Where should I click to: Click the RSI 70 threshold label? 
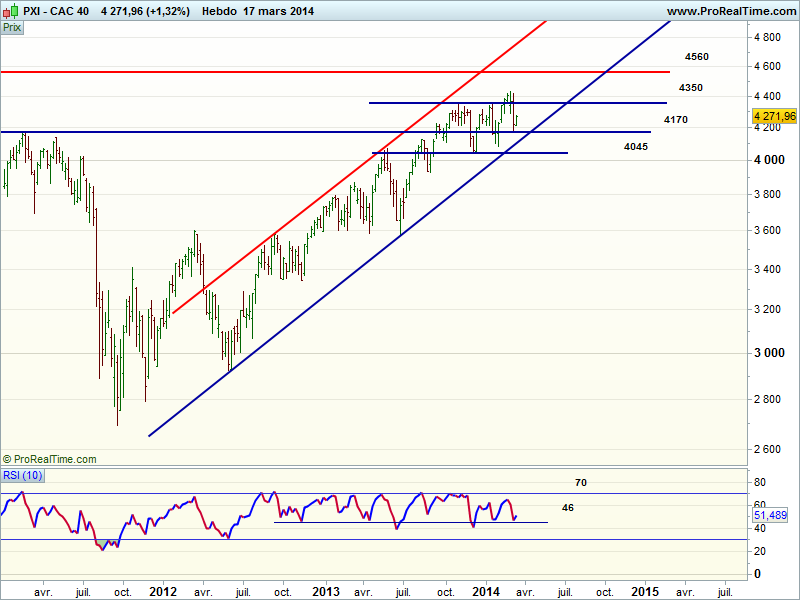(581, 483)
